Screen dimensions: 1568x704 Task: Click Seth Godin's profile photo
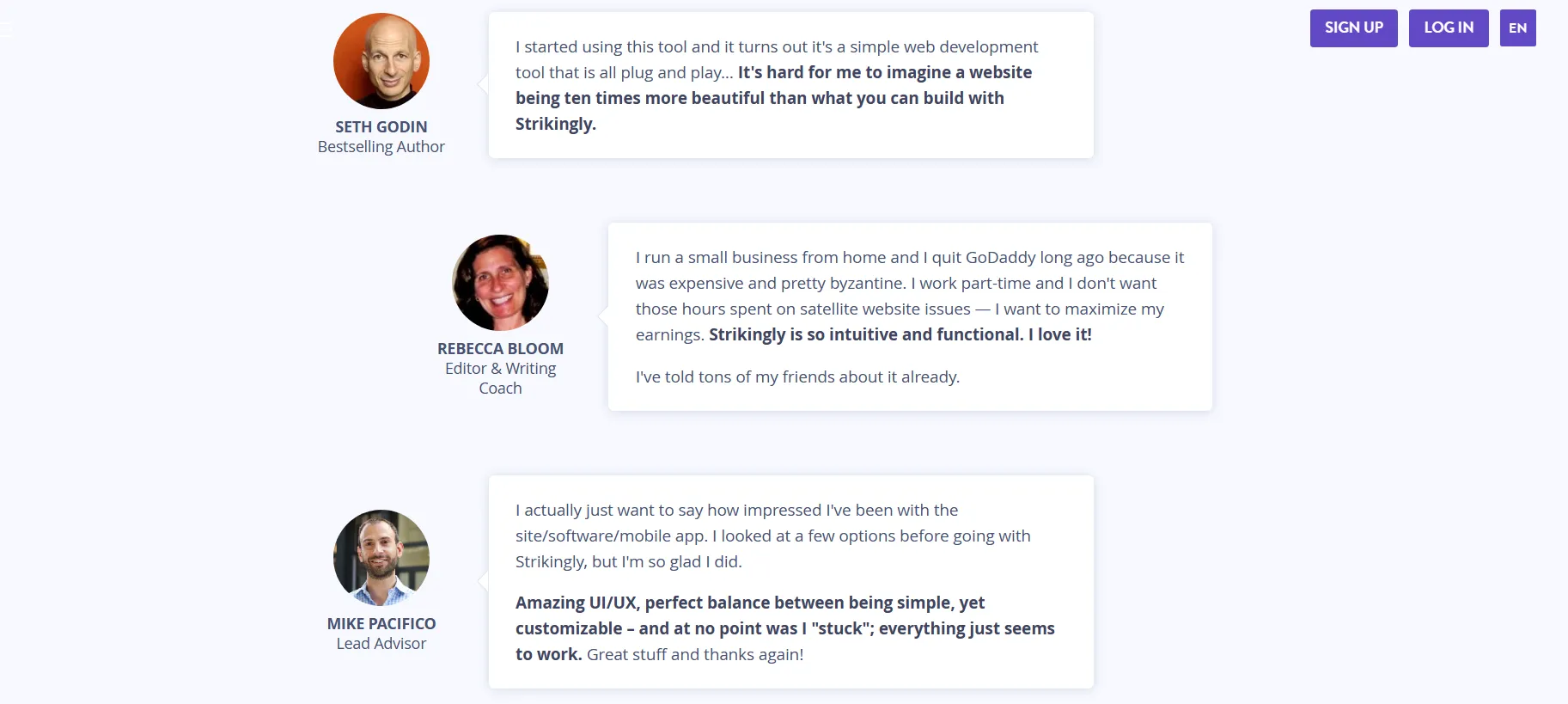(381, 61)
